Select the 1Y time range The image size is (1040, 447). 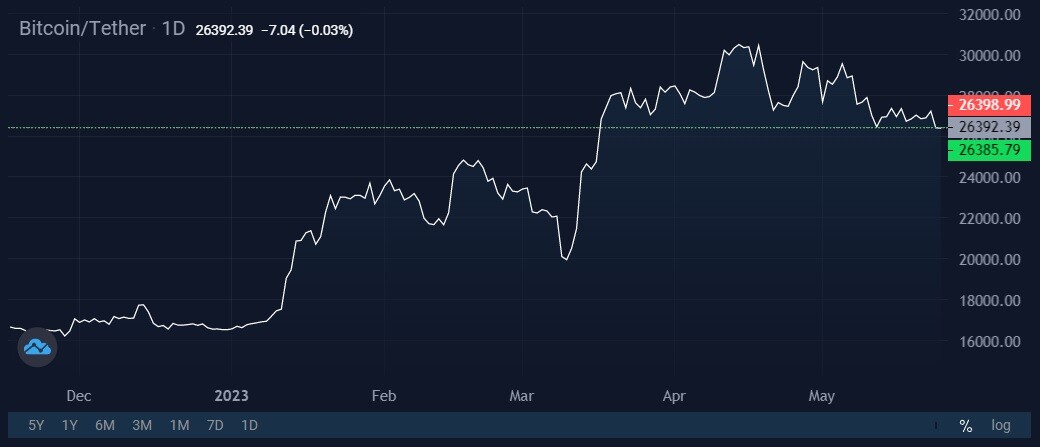70,426
